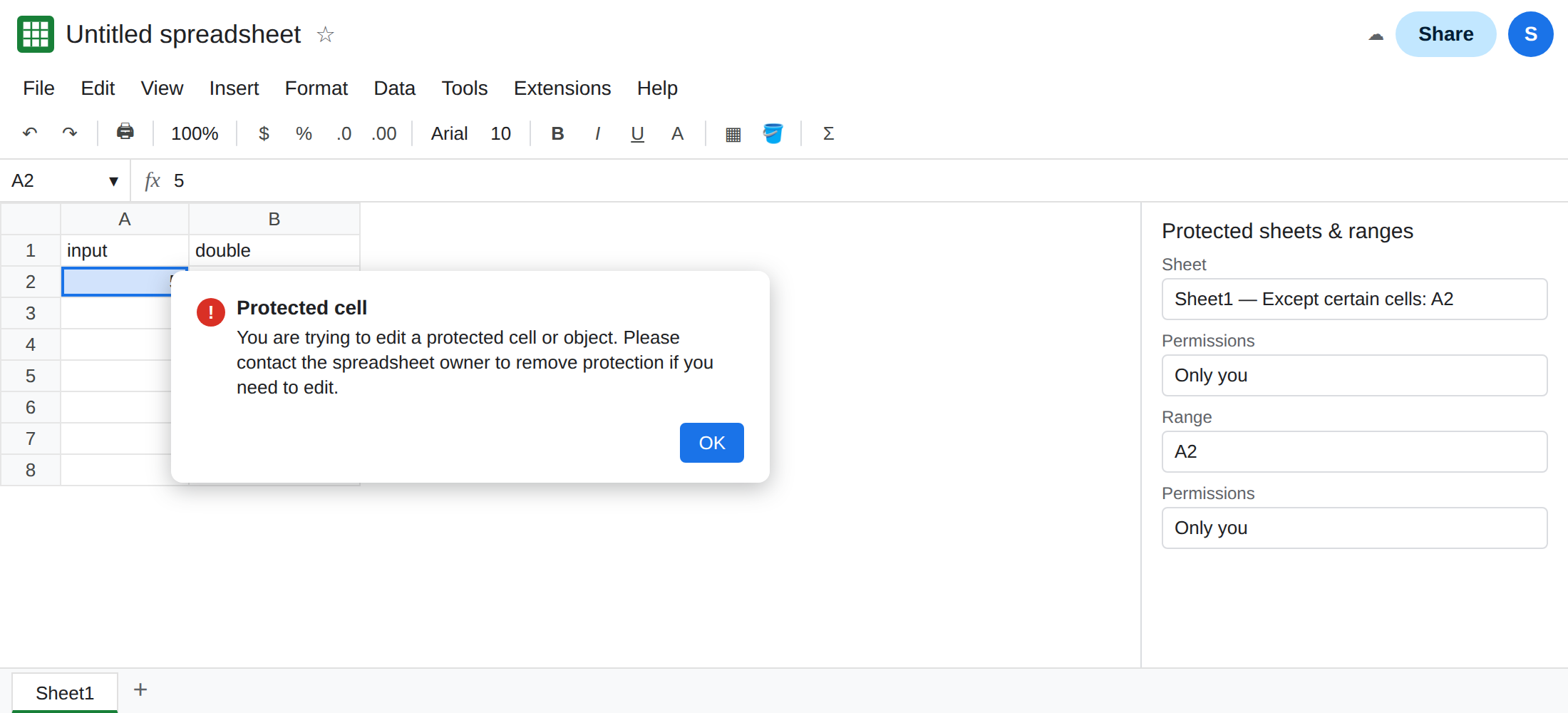Open the fill color bucket
The height and width of the screenshot is (713, 1568).
coord(773,133)
